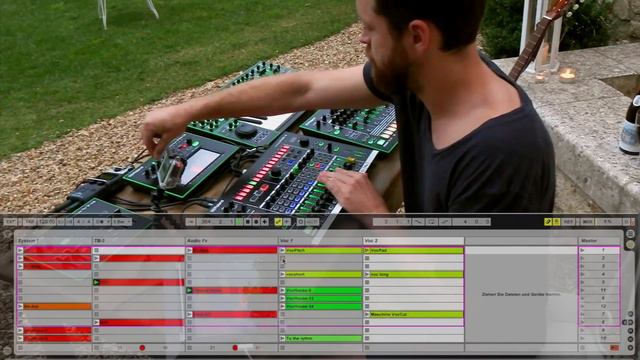Click the playing Audio Fx clip launch button
The height and width of the screenshot is (360, 640).
[x=189, y=290]
